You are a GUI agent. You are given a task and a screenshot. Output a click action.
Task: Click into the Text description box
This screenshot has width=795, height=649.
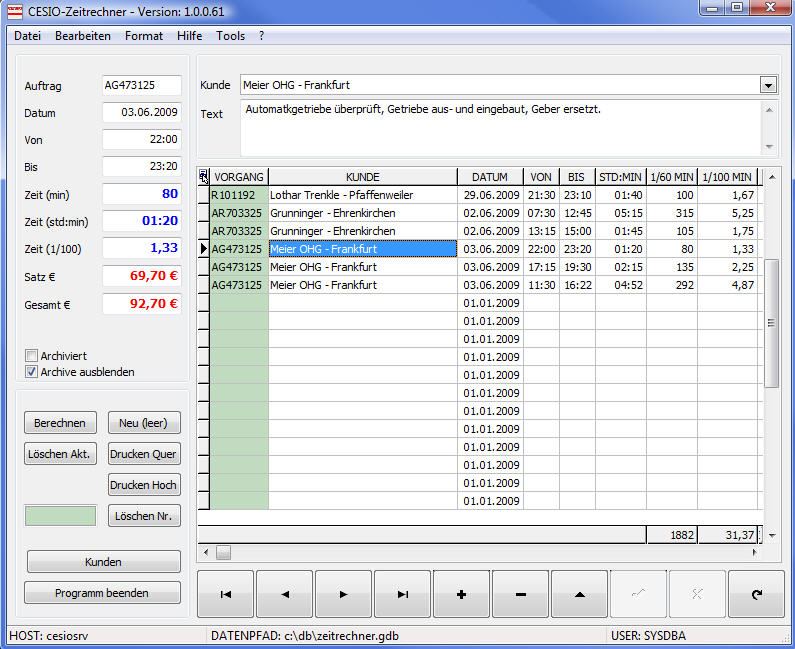501,128
